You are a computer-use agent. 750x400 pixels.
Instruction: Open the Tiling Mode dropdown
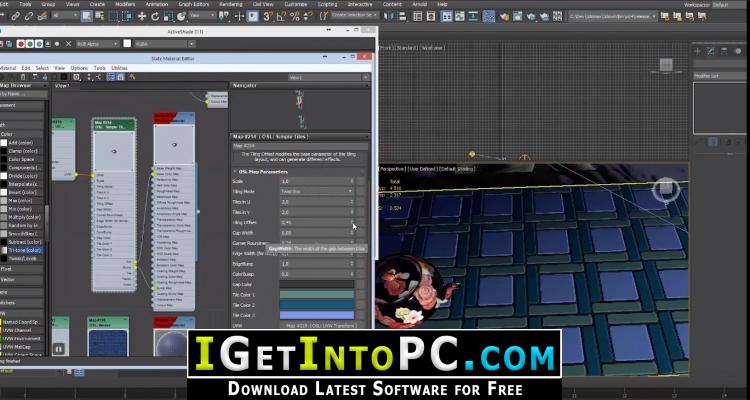pos(317,191)
